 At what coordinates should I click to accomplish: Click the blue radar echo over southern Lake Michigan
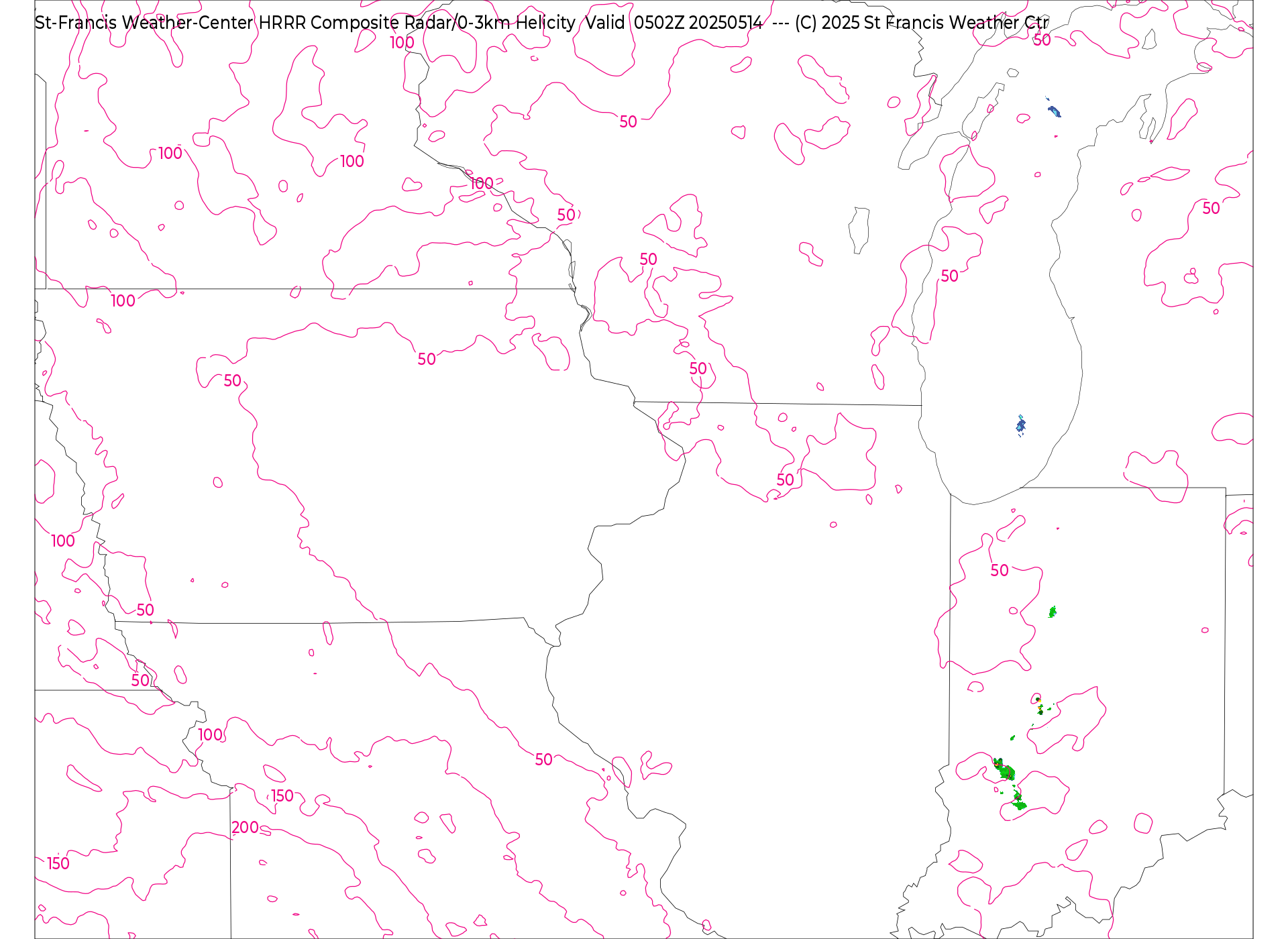(x=1021, y=425)
